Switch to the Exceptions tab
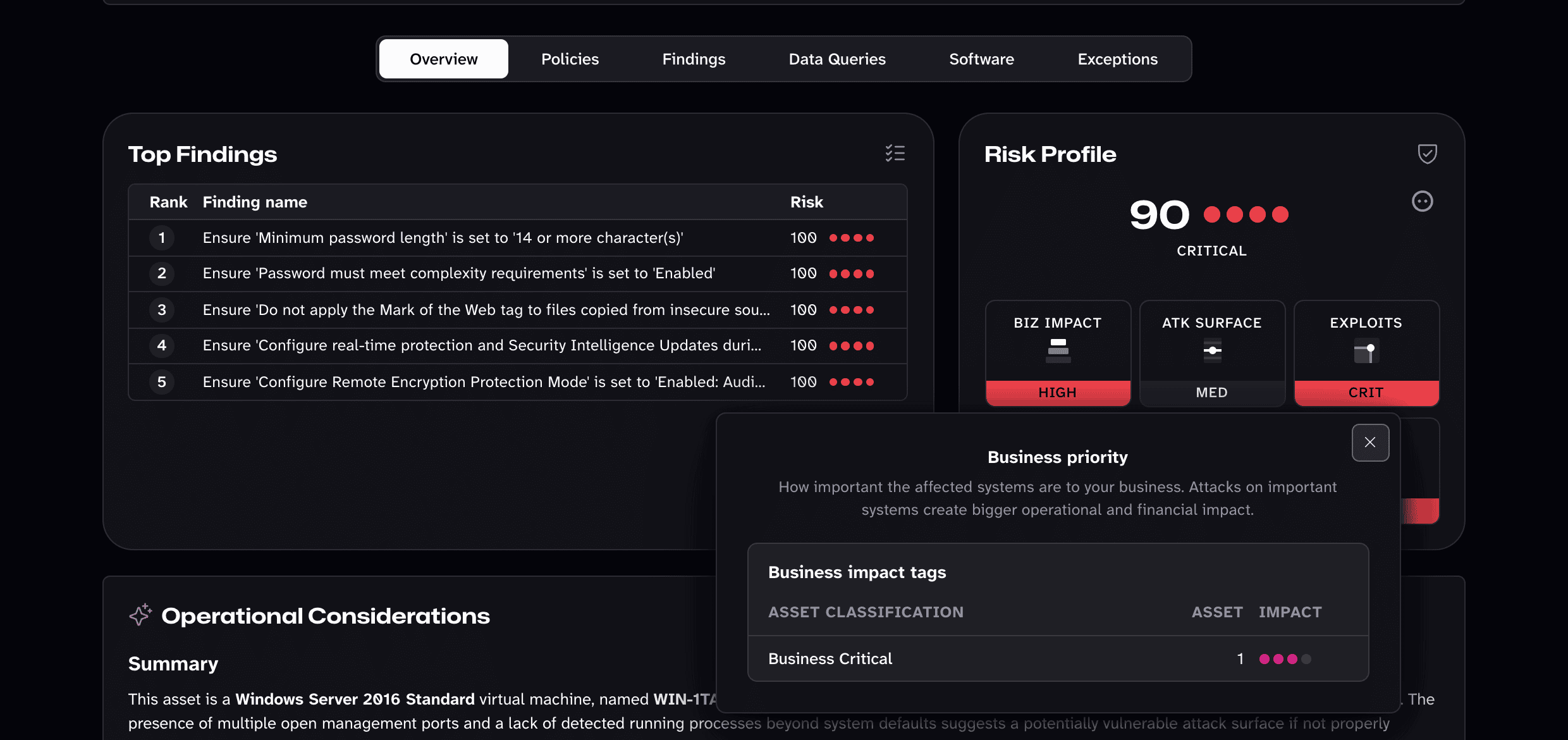 tap(1117, 59)
